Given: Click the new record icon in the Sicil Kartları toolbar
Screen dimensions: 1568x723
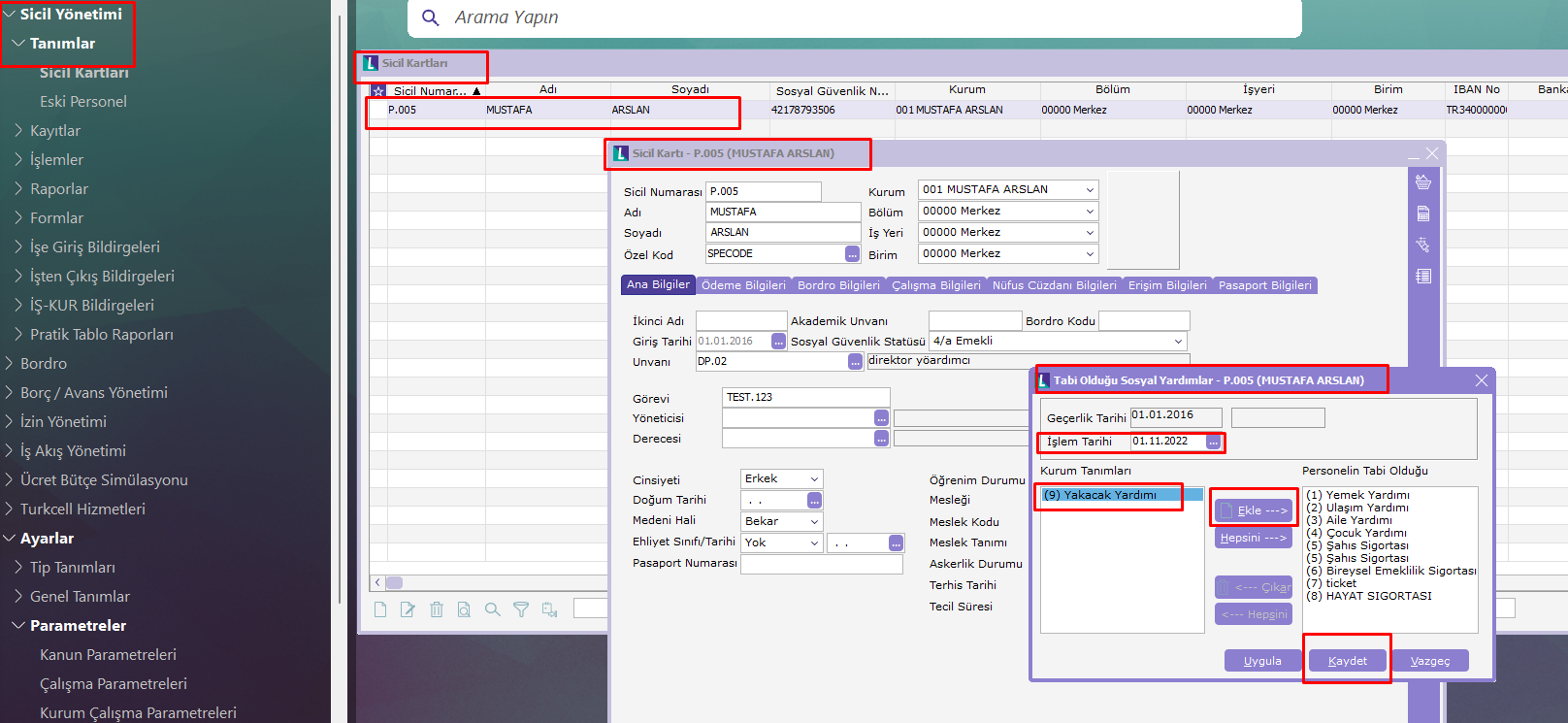Looking at the screenshot, I should point(380,609).
